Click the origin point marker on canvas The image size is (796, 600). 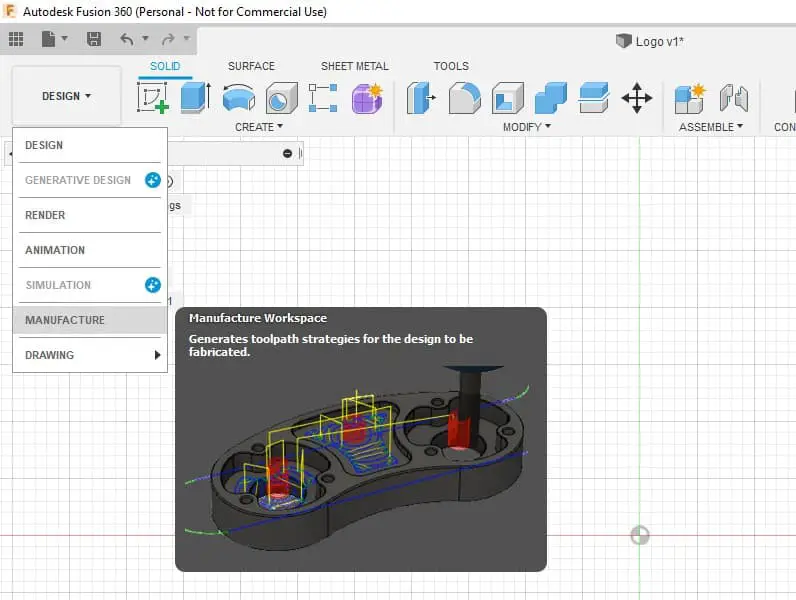click(640, 535)
